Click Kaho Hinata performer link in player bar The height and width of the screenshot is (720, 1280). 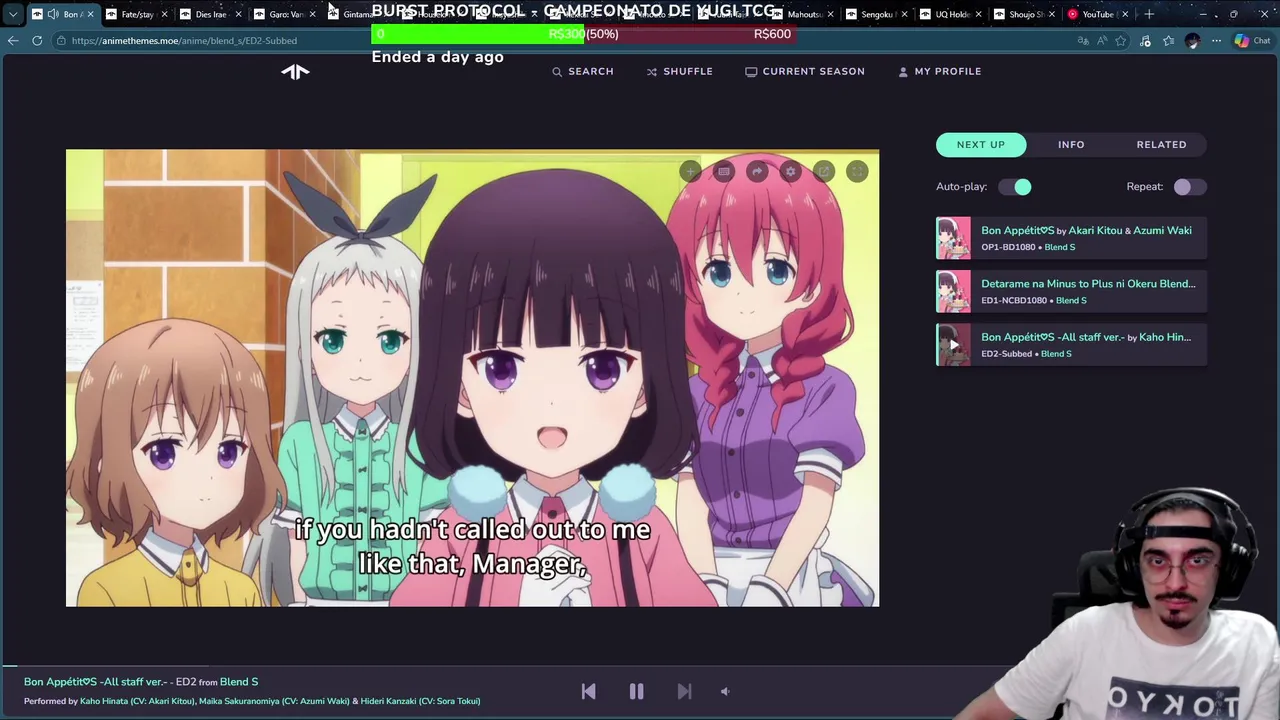137,701
